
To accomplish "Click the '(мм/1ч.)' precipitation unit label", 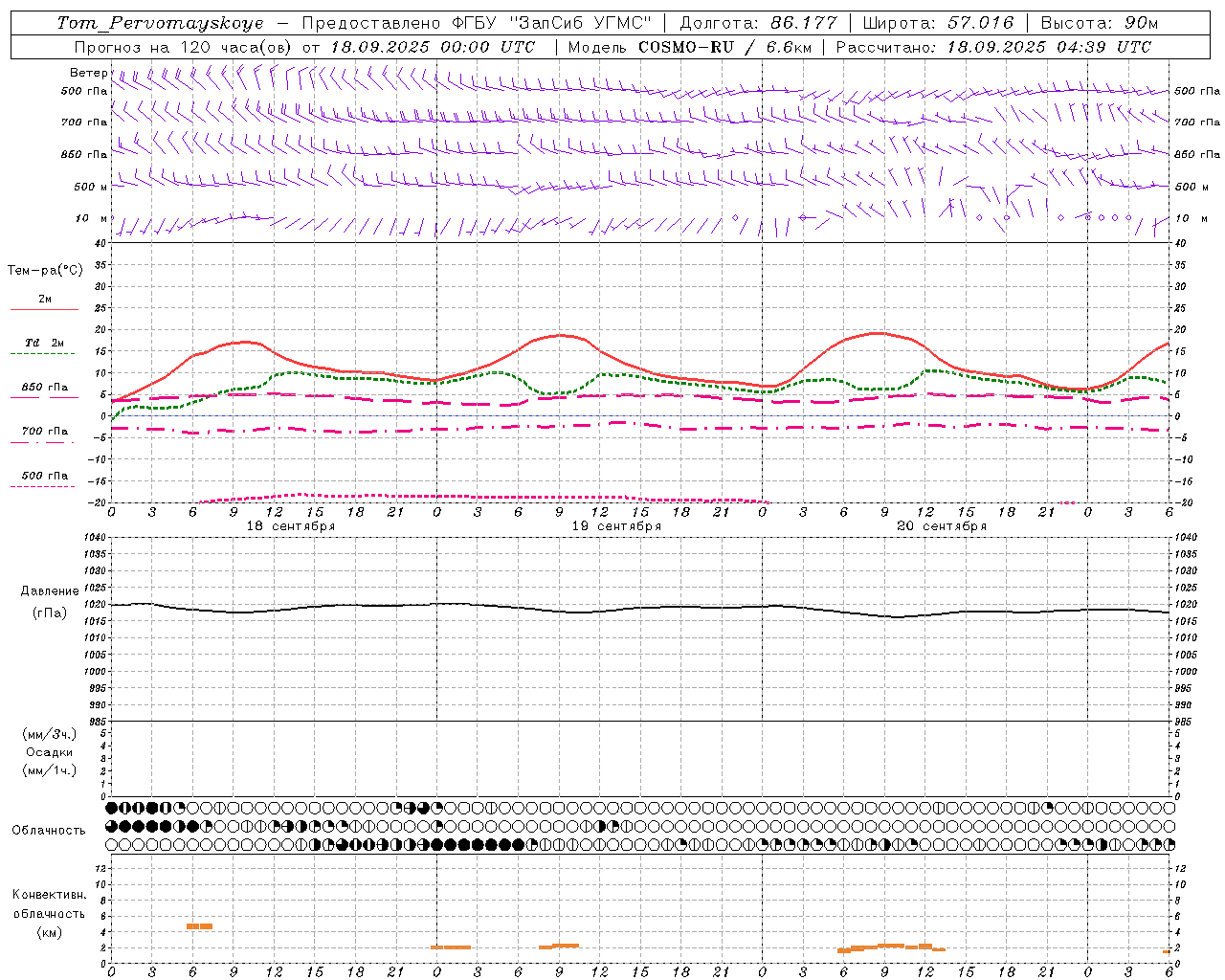I will (50, 770).
